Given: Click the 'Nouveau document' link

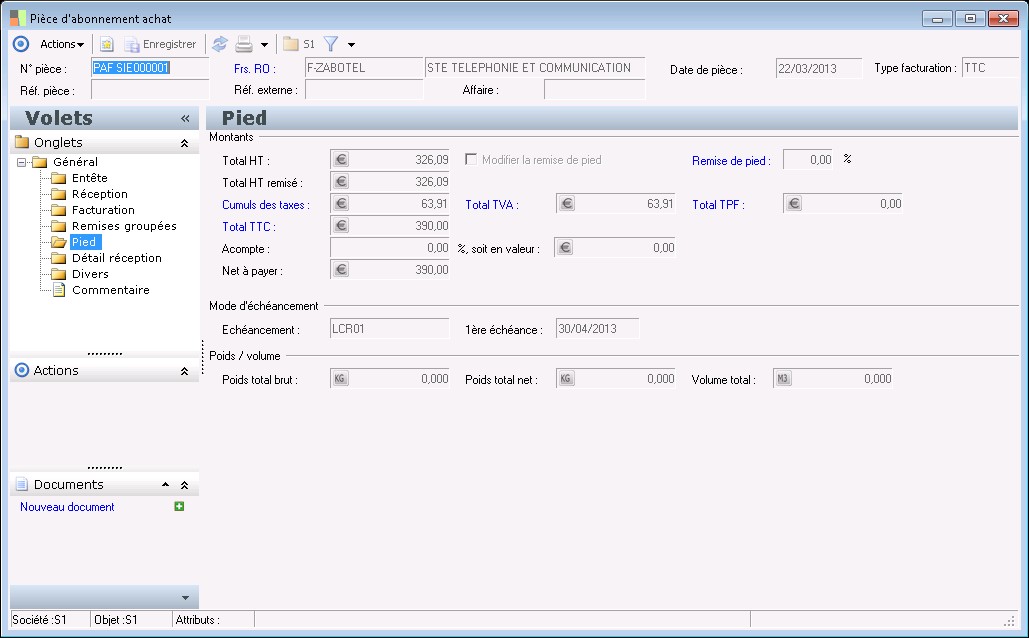Looking at the screenshot, I should pos(67,507).
